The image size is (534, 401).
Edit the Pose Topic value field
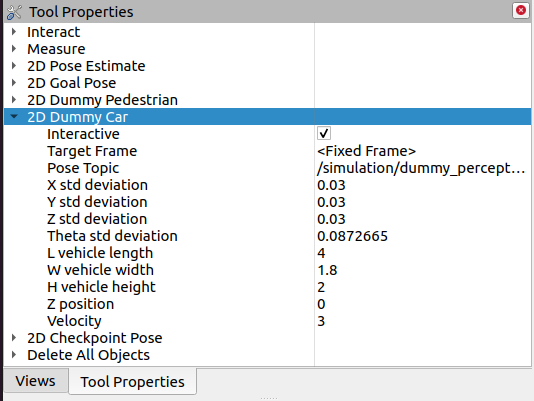[x=423, y=168]
